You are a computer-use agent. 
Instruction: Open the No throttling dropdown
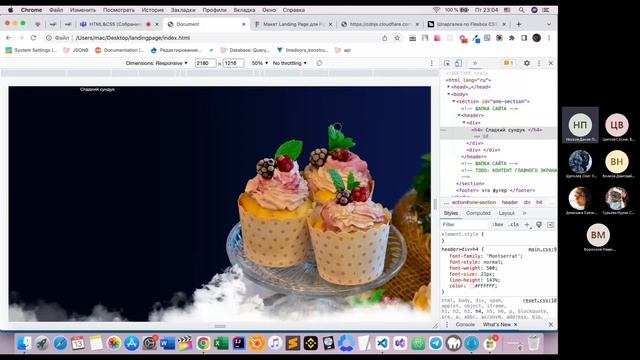click(290, 63)
